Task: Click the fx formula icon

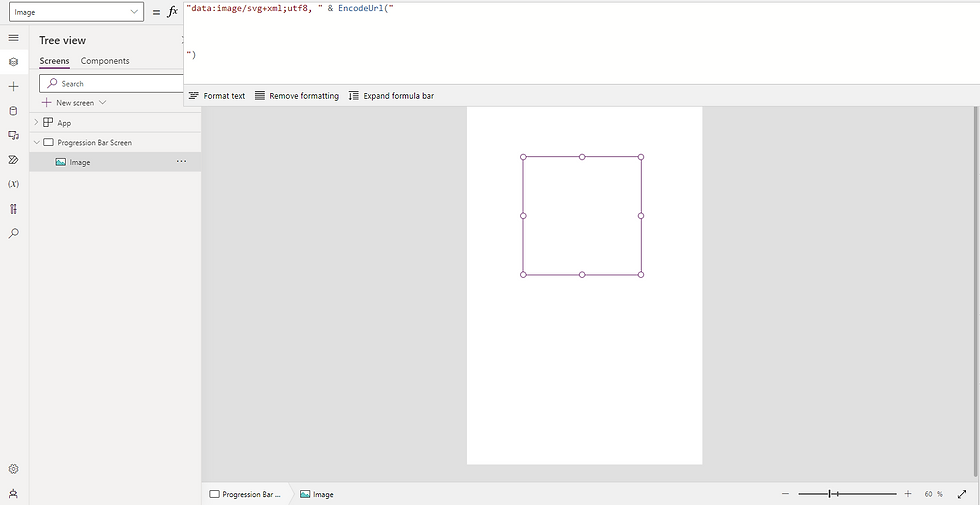Action: point(172,12)
